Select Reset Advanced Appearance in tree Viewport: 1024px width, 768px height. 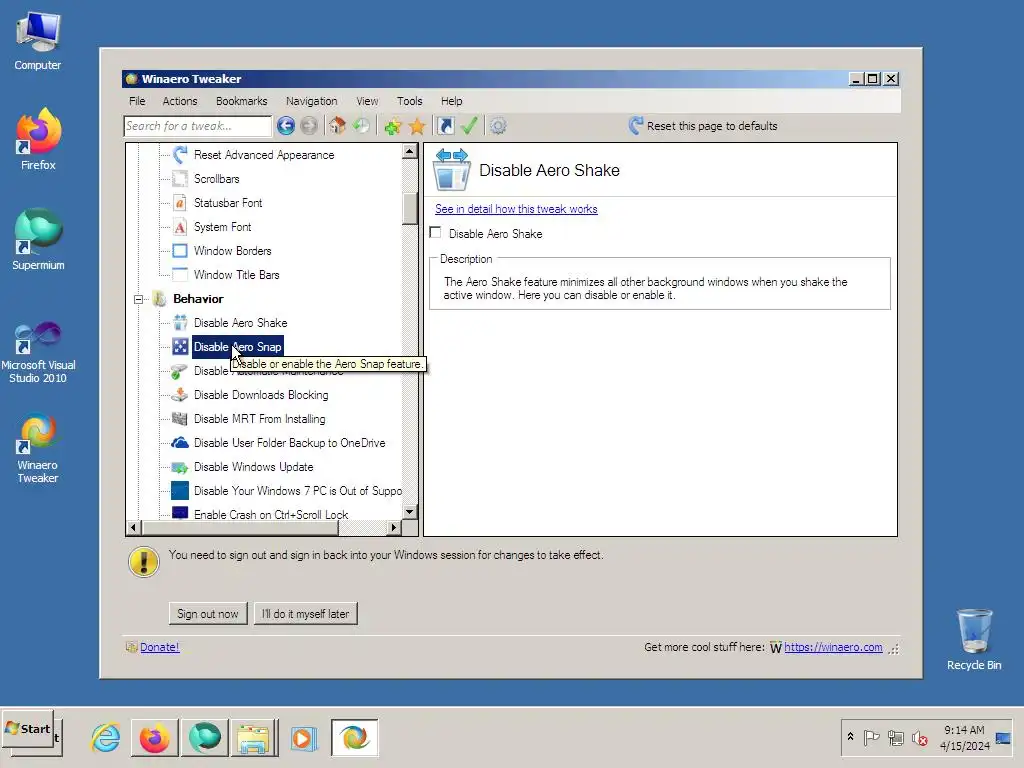(x=264, y=155)
